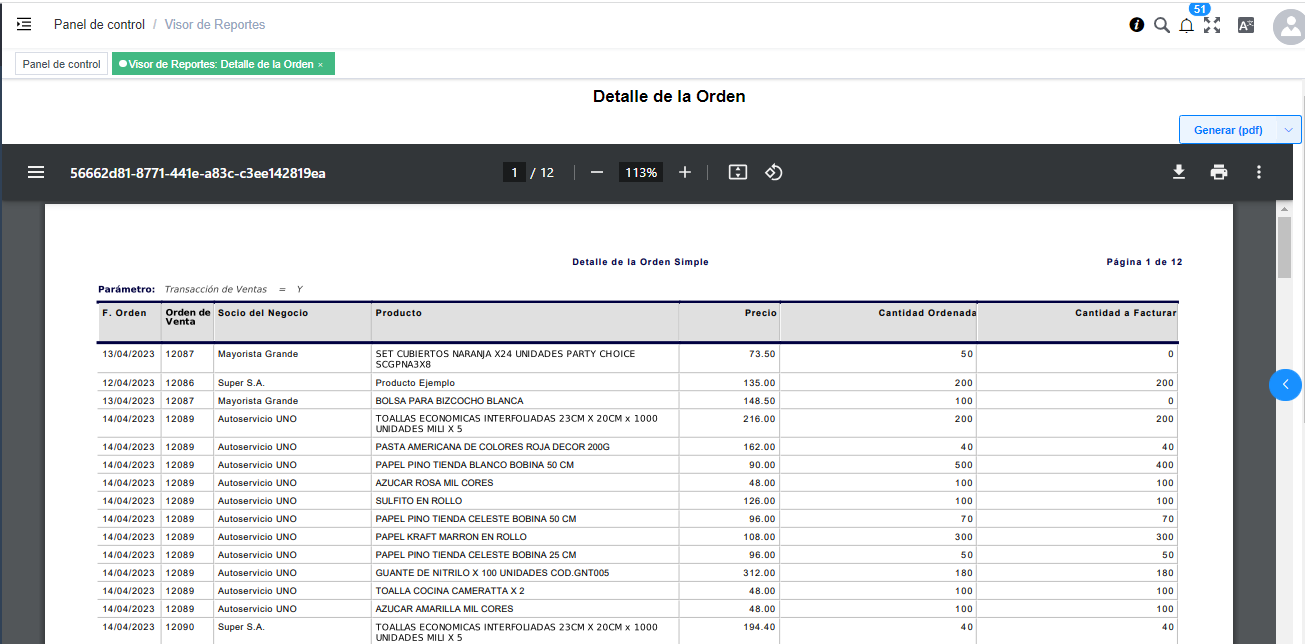The image size is (1305, 644).
Task: Expand the Generar format dropdown arrow
Action: pyautogui.click(x=1290, y=130)
